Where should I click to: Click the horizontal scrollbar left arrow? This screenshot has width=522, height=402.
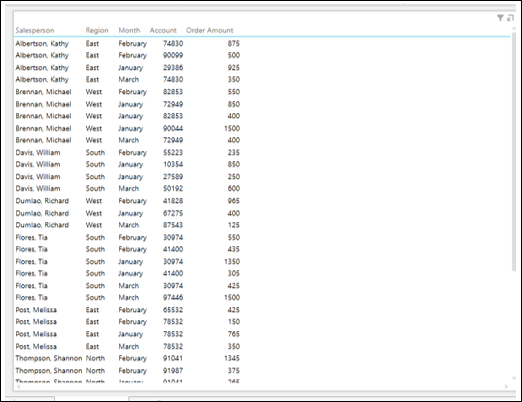(18, 387)
